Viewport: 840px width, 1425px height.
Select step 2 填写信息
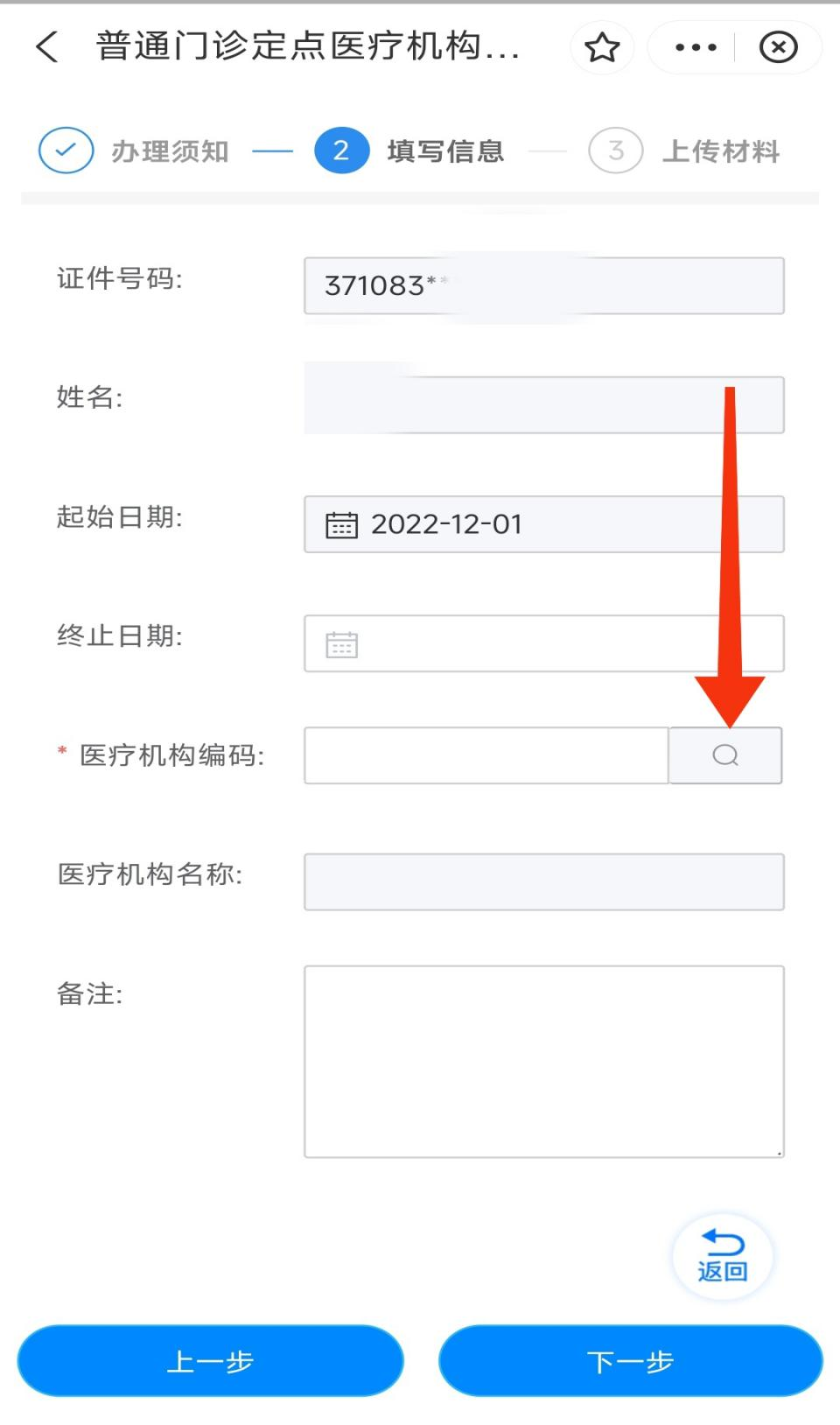342,151
